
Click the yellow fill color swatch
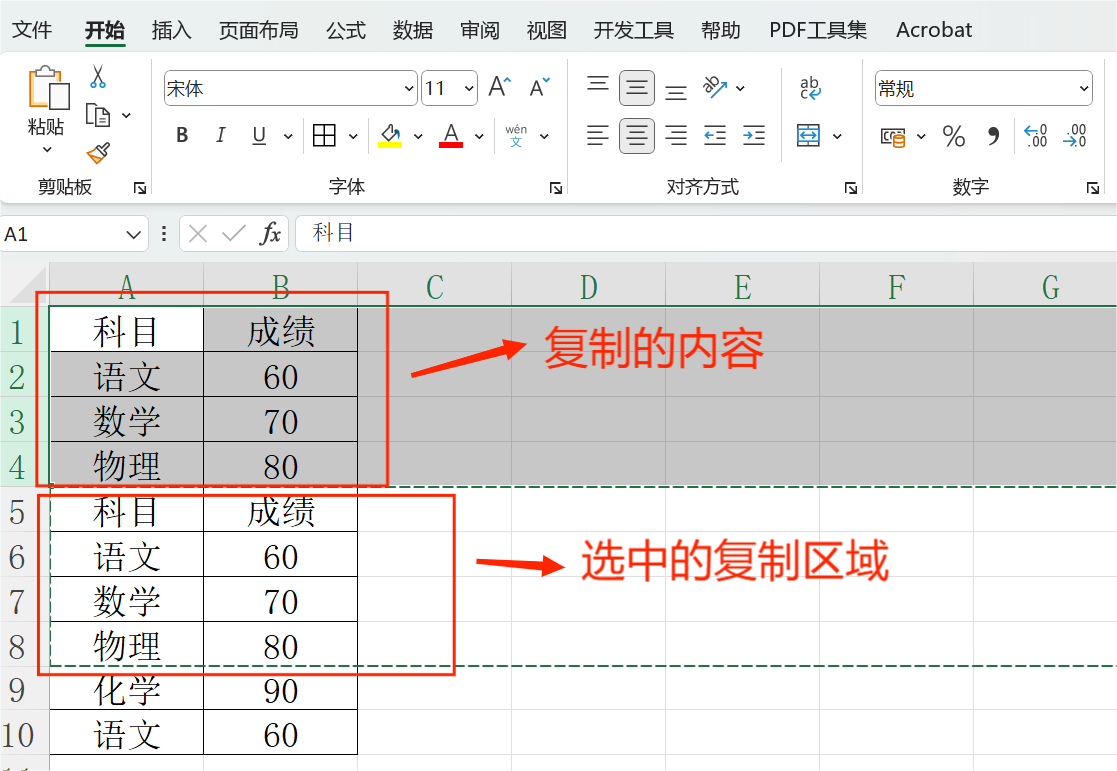pos(388,142)
